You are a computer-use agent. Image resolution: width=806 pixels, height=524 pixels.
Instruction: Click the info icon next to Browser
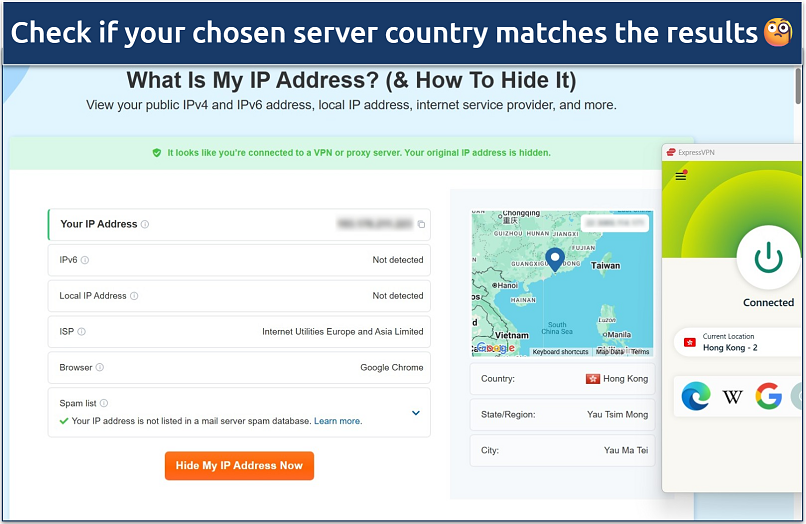coord(100,368)
